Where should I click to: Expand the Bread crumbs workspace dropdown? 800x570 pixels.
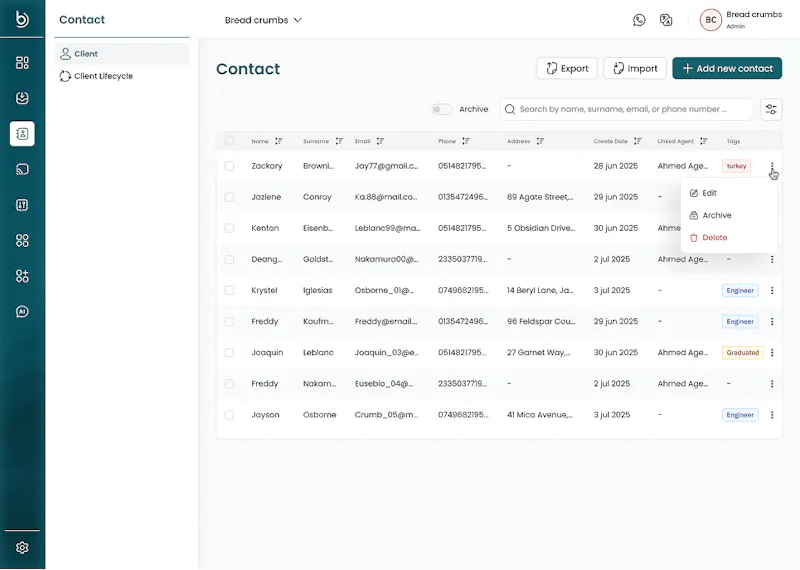263,20
